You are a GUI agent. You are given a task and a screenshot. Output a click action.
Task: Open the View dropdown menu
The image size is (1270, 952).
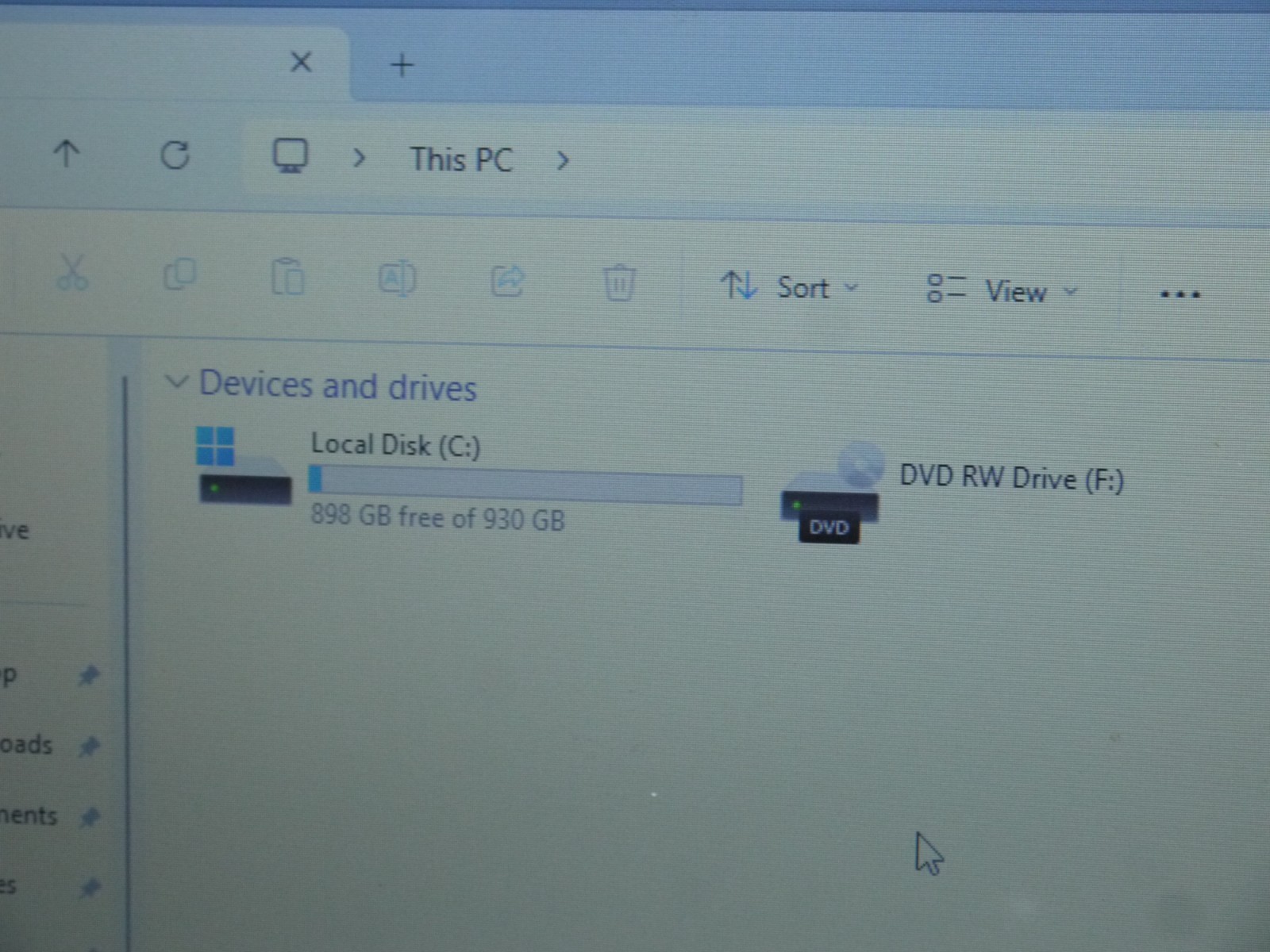(1003, 291)
